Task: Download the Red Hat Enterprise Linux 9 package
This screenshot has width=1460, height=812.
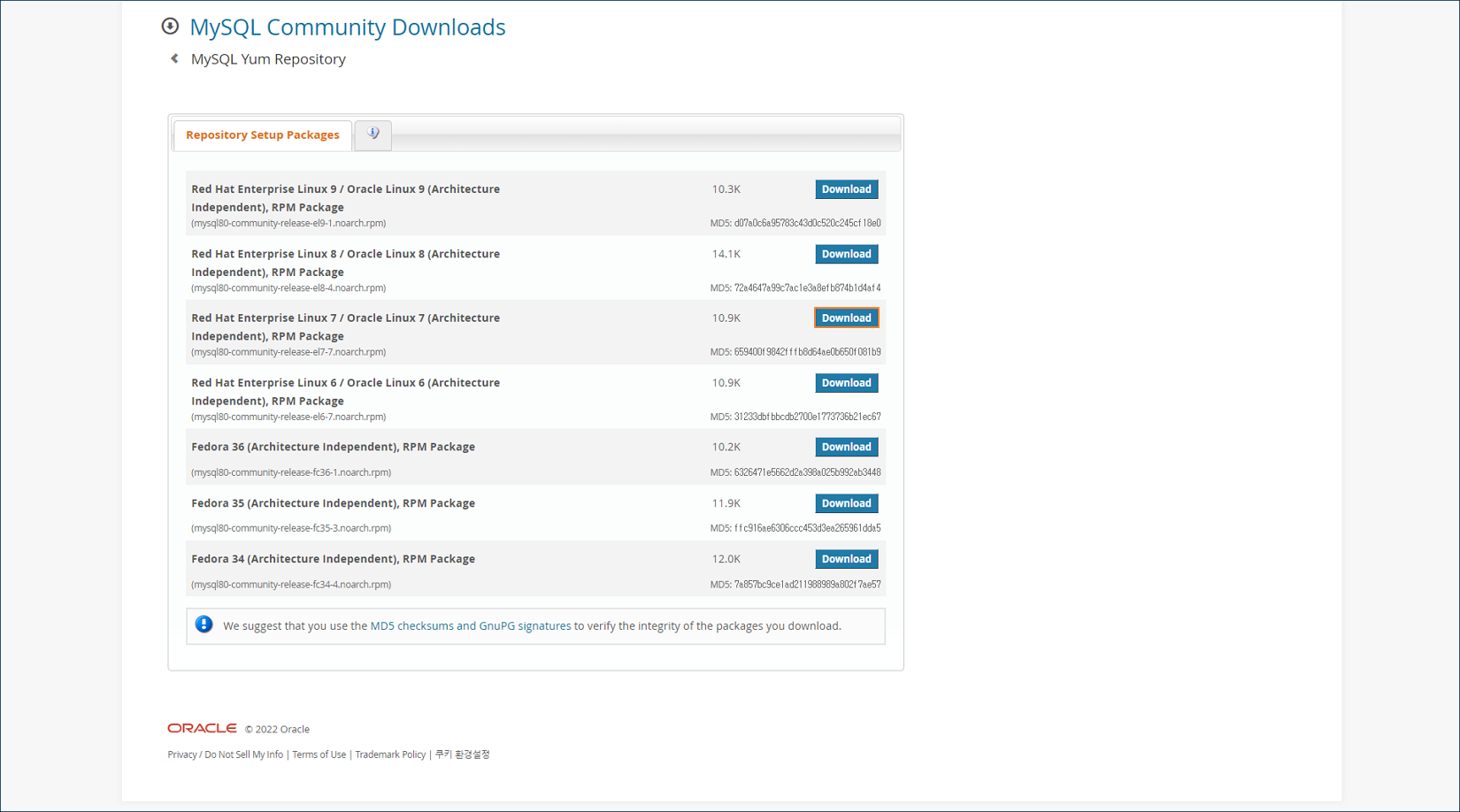Action: pyautogui.click(x=846, y=189)
